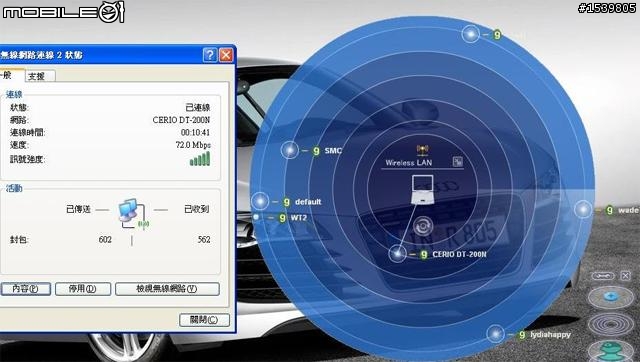Click the SMC network label

pyautogui.click(x=333, y=151)
